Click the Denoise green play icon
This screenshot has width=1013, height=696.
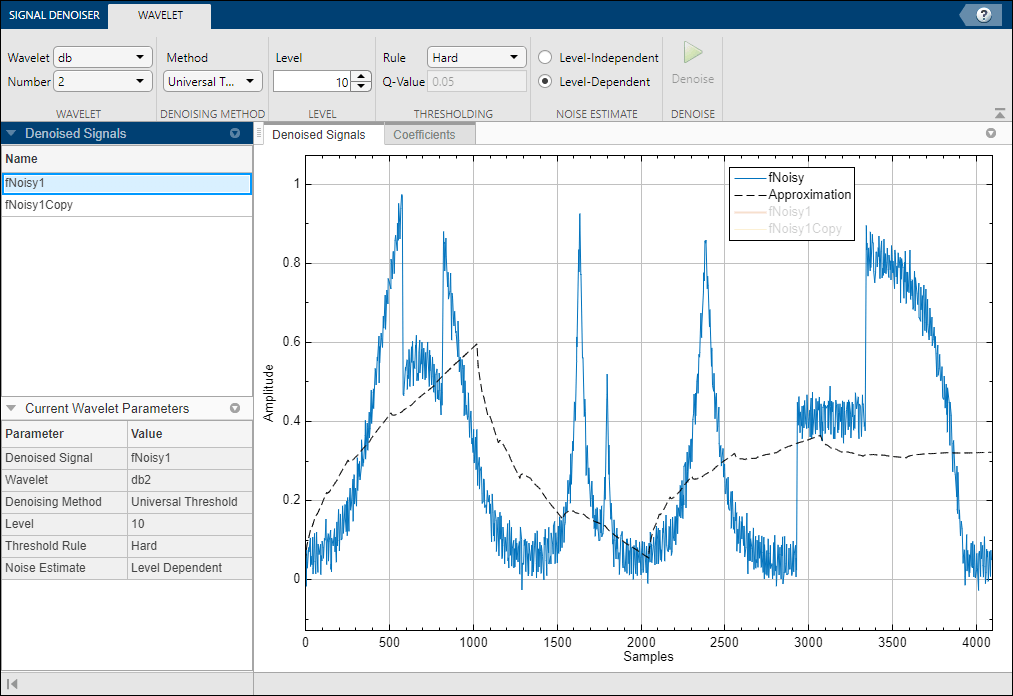click(x=693, y=54)
